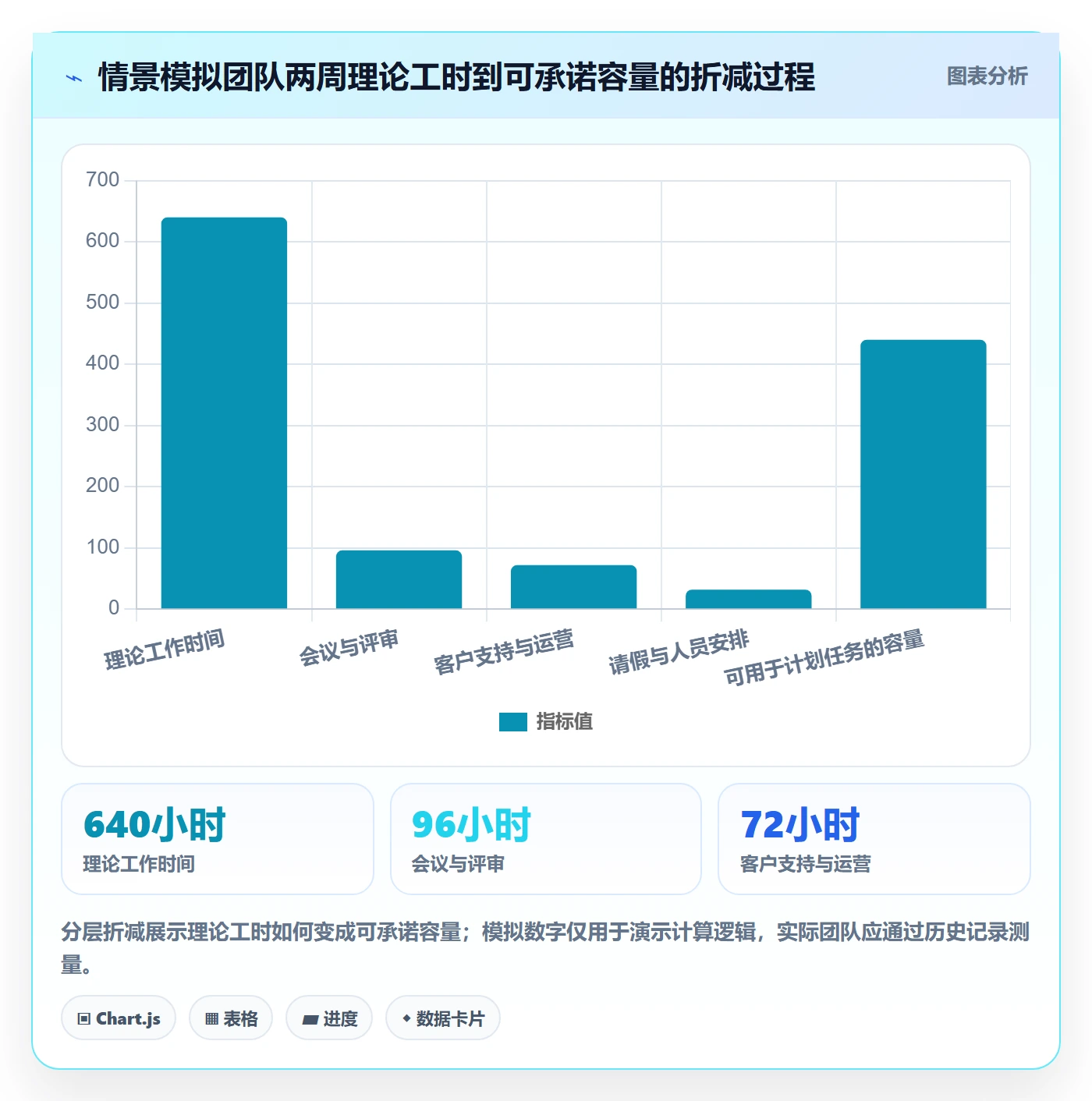
Task: Select the 理论工作时间 bar in chart
Action: pyautogui.click(x=224, y=413)
